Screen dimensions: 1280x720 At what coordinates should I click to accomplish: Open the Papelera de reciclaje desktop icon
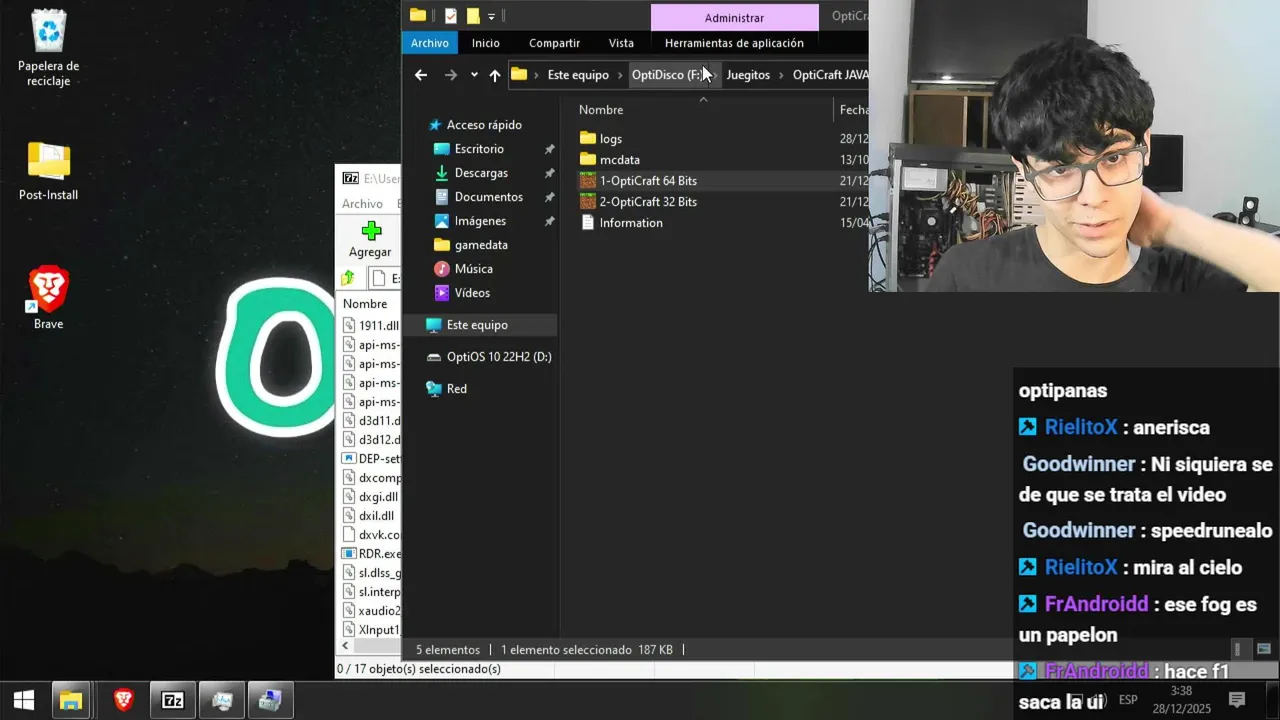48,47
